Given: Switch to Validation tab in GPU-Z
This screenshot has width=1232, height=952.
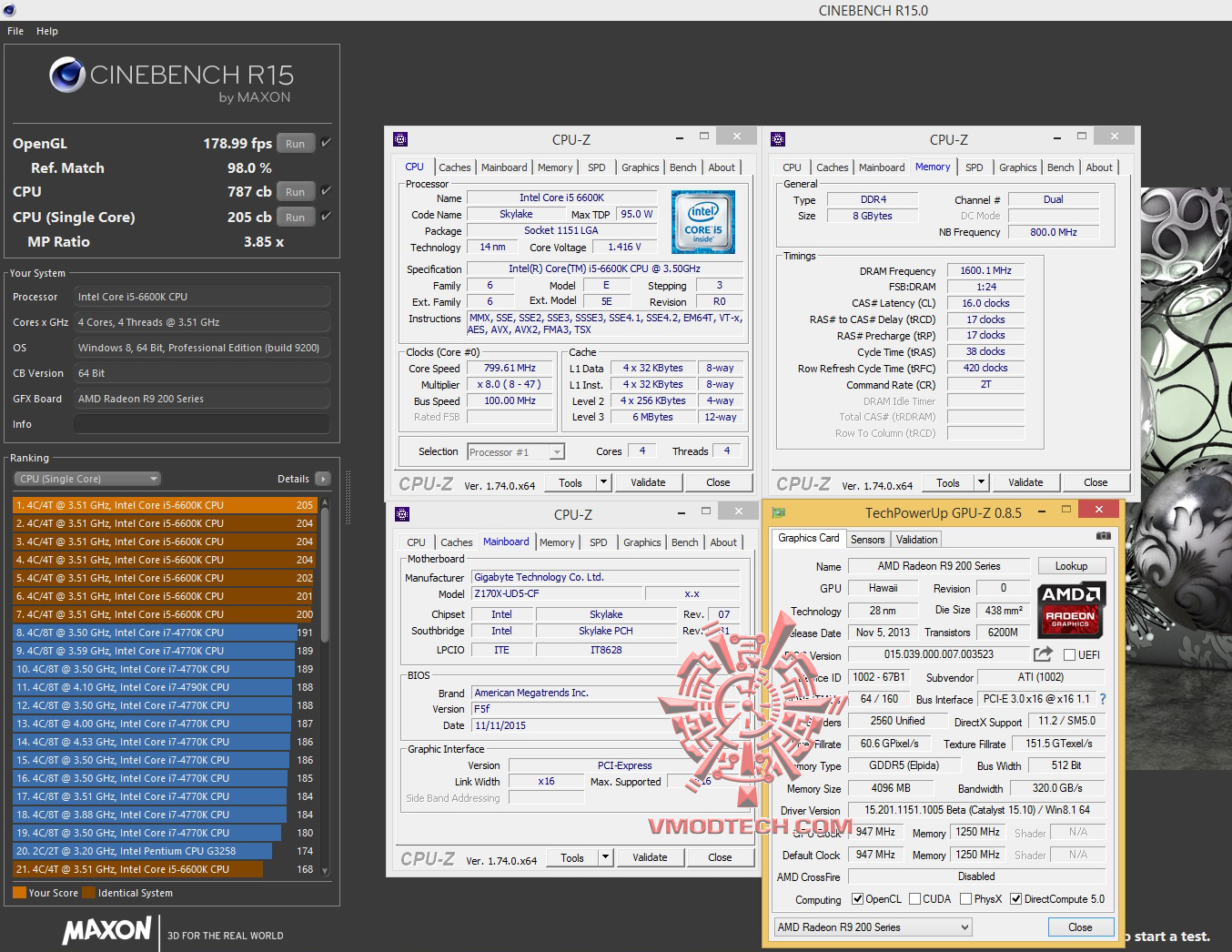Looking at the screenshot, I should [x=916, y=540].
